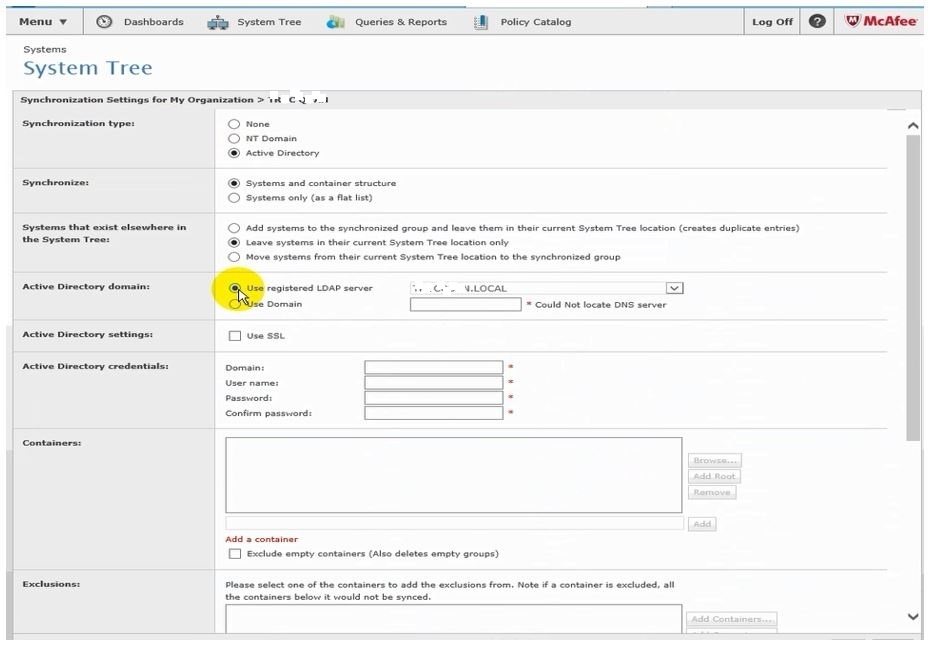This screenshot has height=648, width=930.
Task: Expand the registered LDAP server dropdown
Action: tap(675, 288)
